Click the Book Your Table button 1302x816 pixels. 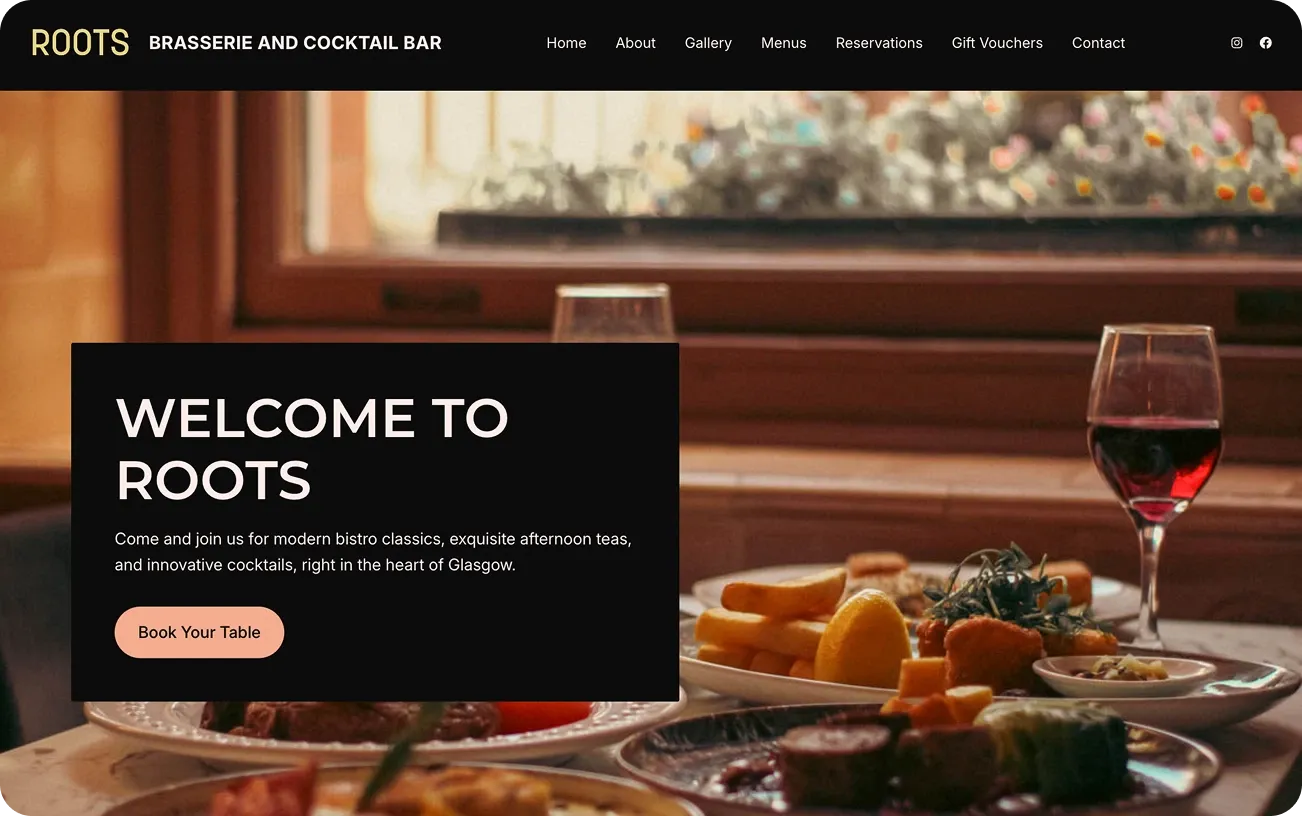click(x=199, y=632)
